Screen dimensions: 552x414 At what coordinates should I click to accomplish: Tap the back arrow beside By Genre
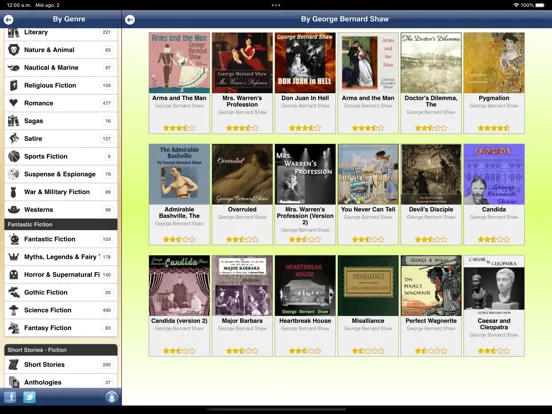(8, 20)
